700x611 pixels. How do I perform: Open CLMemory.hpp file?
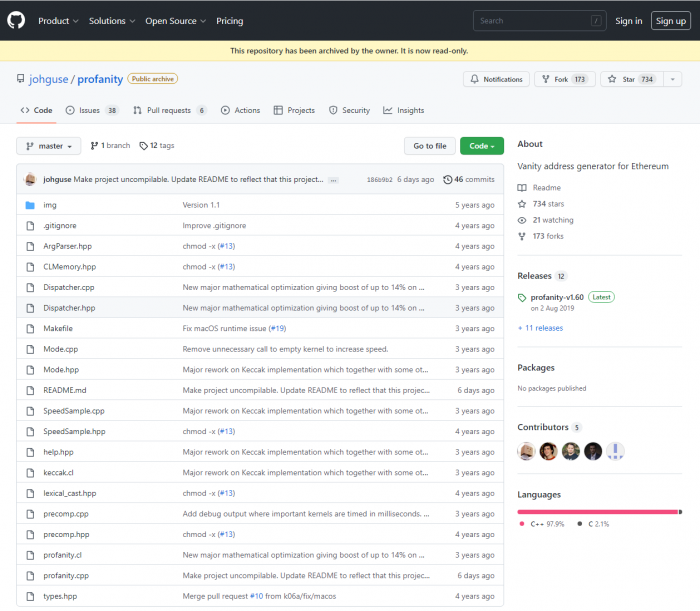pos(70,267)
